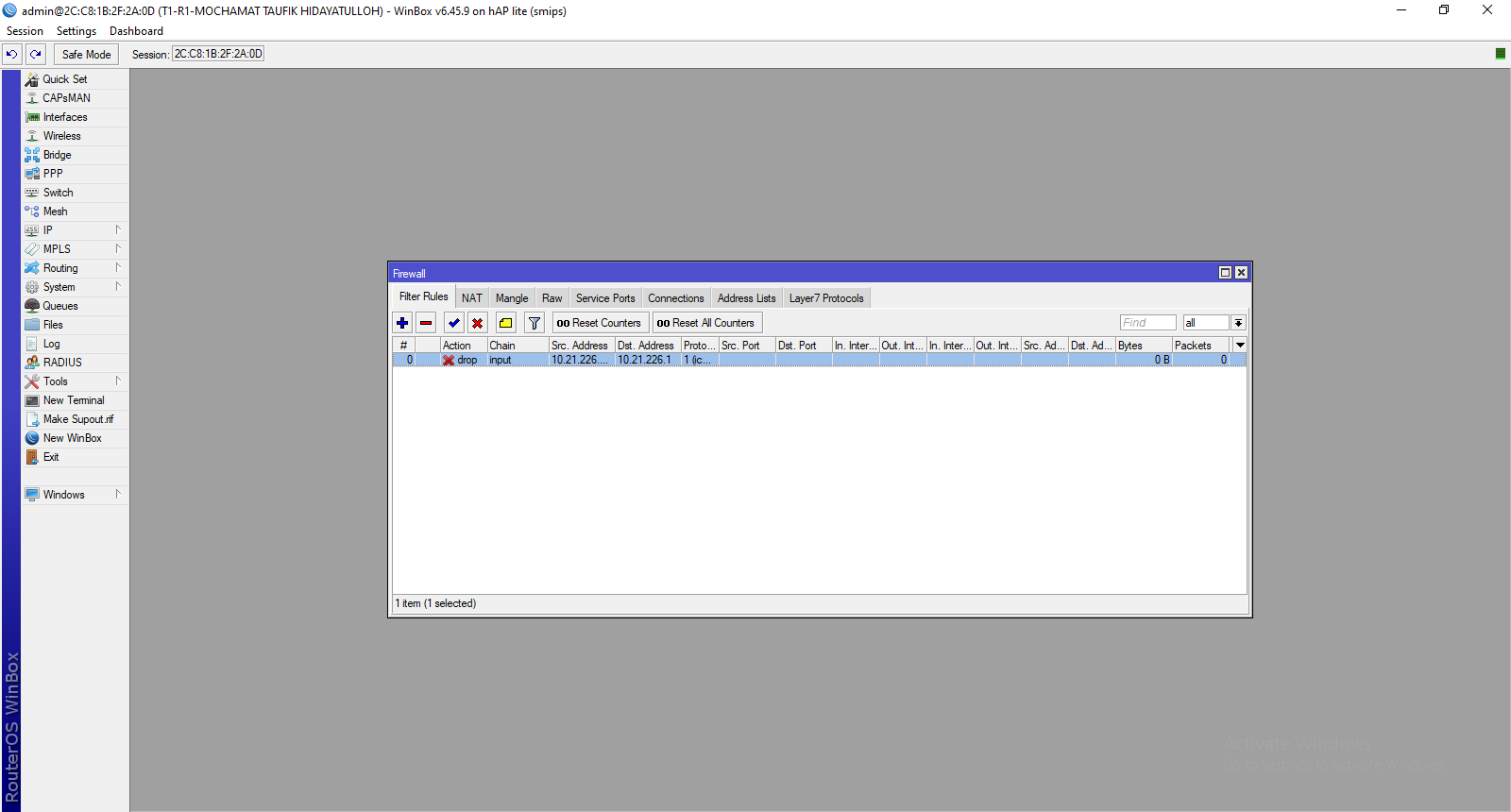Image resolution: width=1511 pixels, height=812 pixels.
Task: Open the column selector dropdown arrow
Action: [x=1241, y=346]
